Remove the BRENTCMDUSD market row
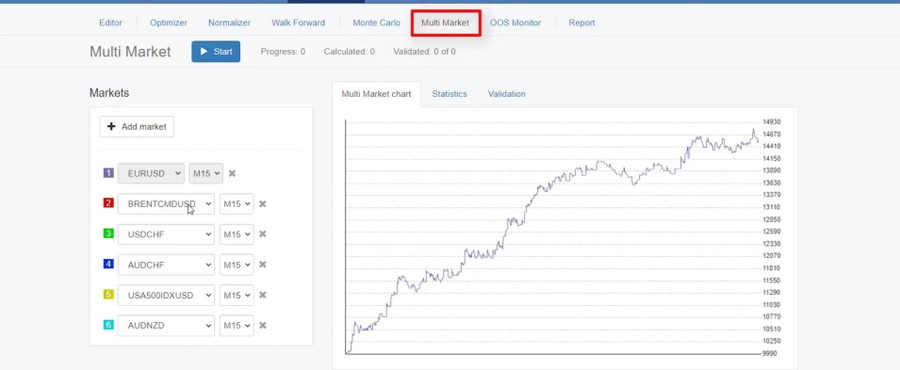Screen dimensions: 900x370 pos(262,204)
